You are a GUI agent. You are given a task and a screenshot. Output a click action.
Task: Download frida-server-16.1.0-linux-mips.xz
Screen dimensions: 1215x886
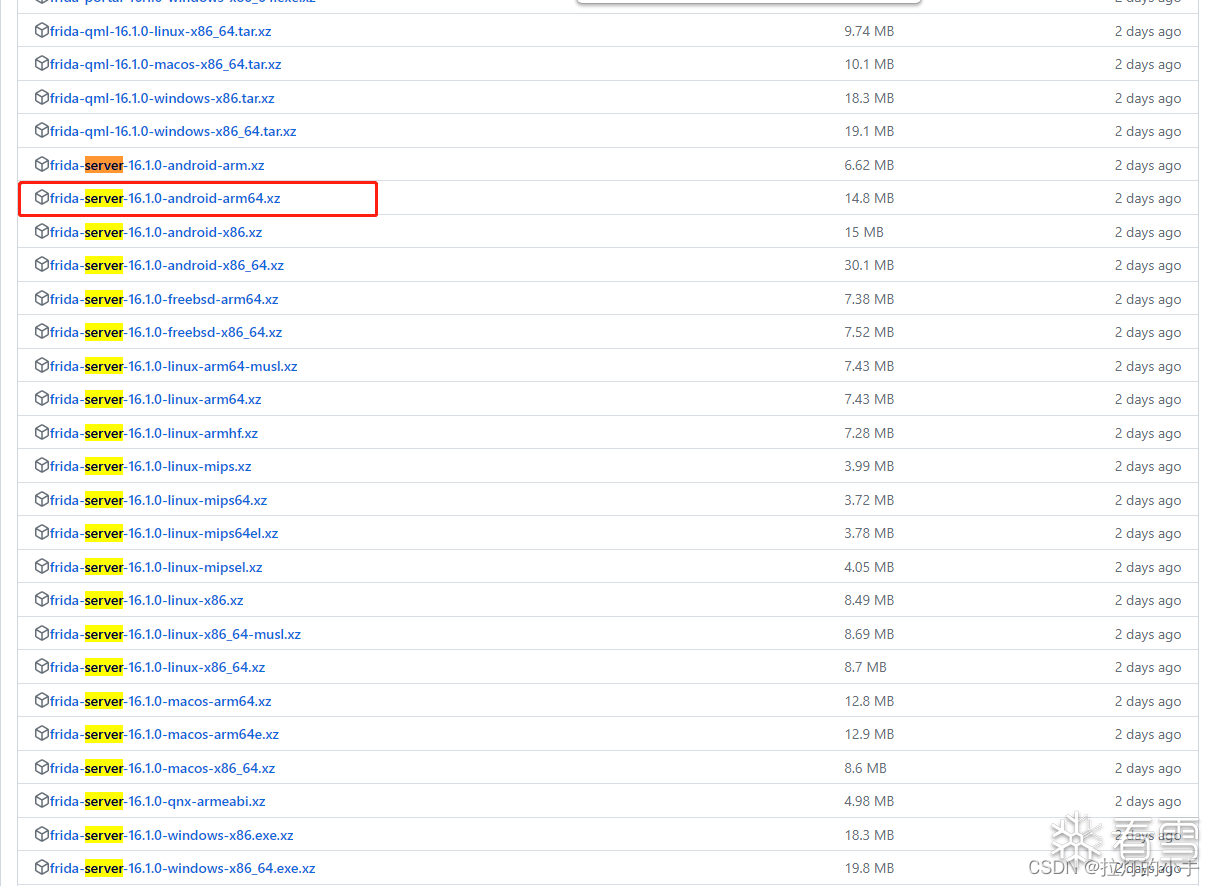click(x=151, y=466)
